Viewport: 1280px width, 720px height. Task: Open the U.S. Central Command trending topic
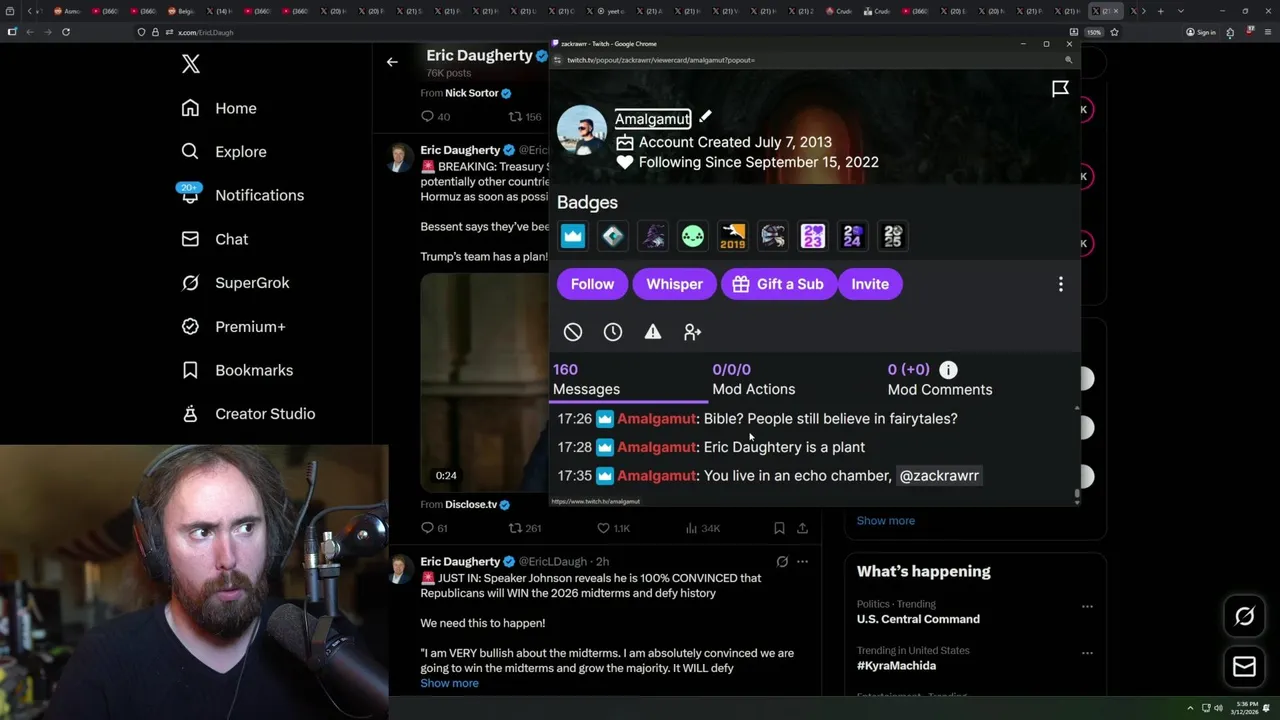(x=918, y=619)
